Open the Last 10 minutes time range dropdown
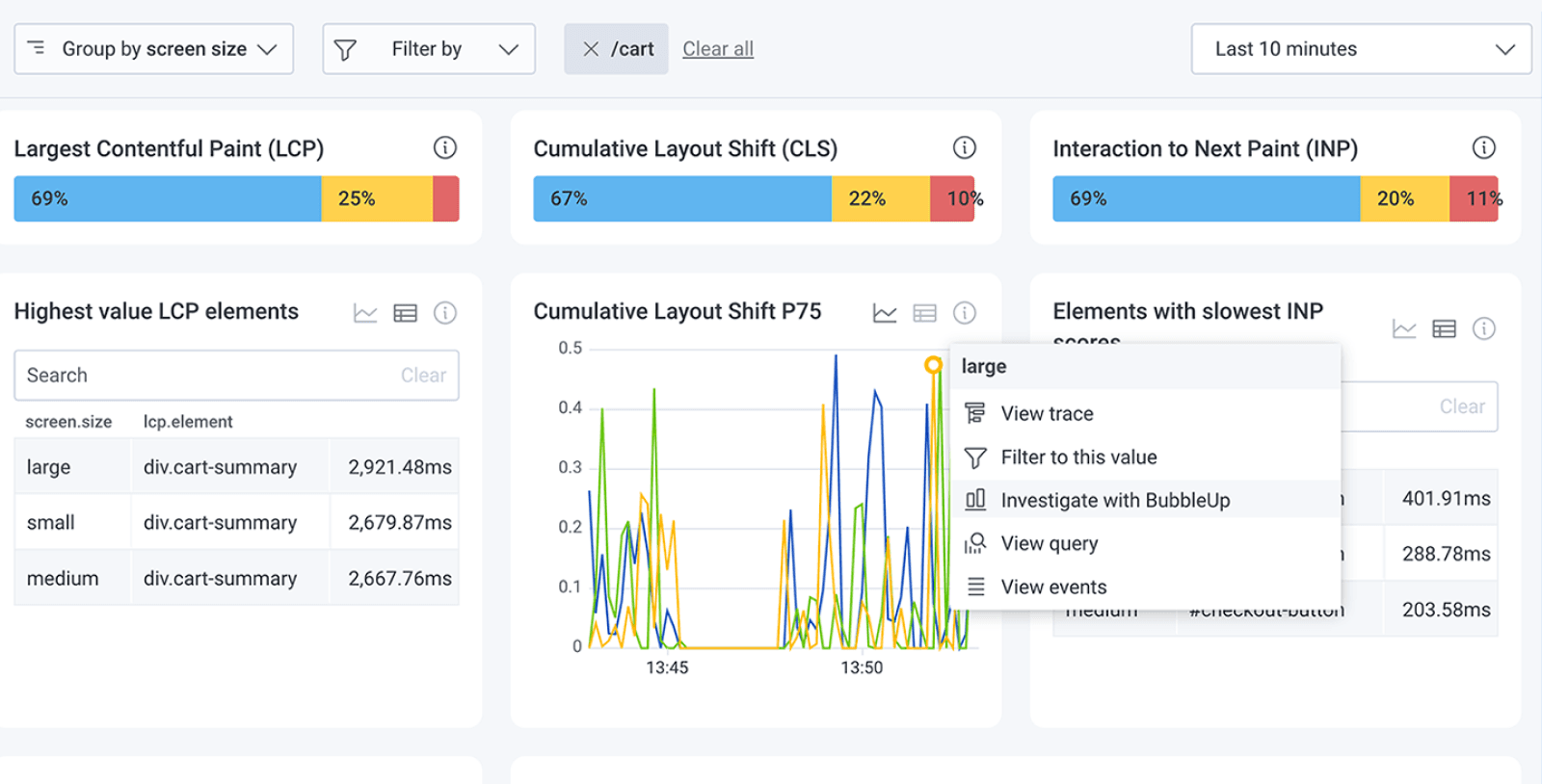Screen dimensions: 1542x784 click(1360, 49)
